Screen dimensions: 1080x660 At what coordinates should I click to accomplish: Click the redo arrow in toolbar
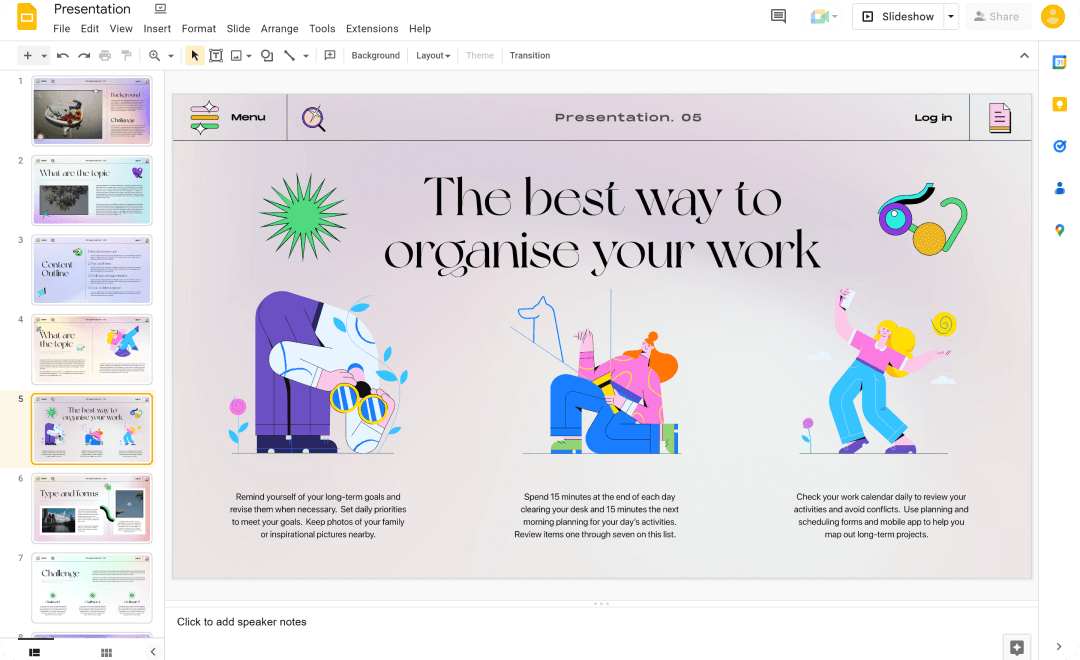[84, 56]
